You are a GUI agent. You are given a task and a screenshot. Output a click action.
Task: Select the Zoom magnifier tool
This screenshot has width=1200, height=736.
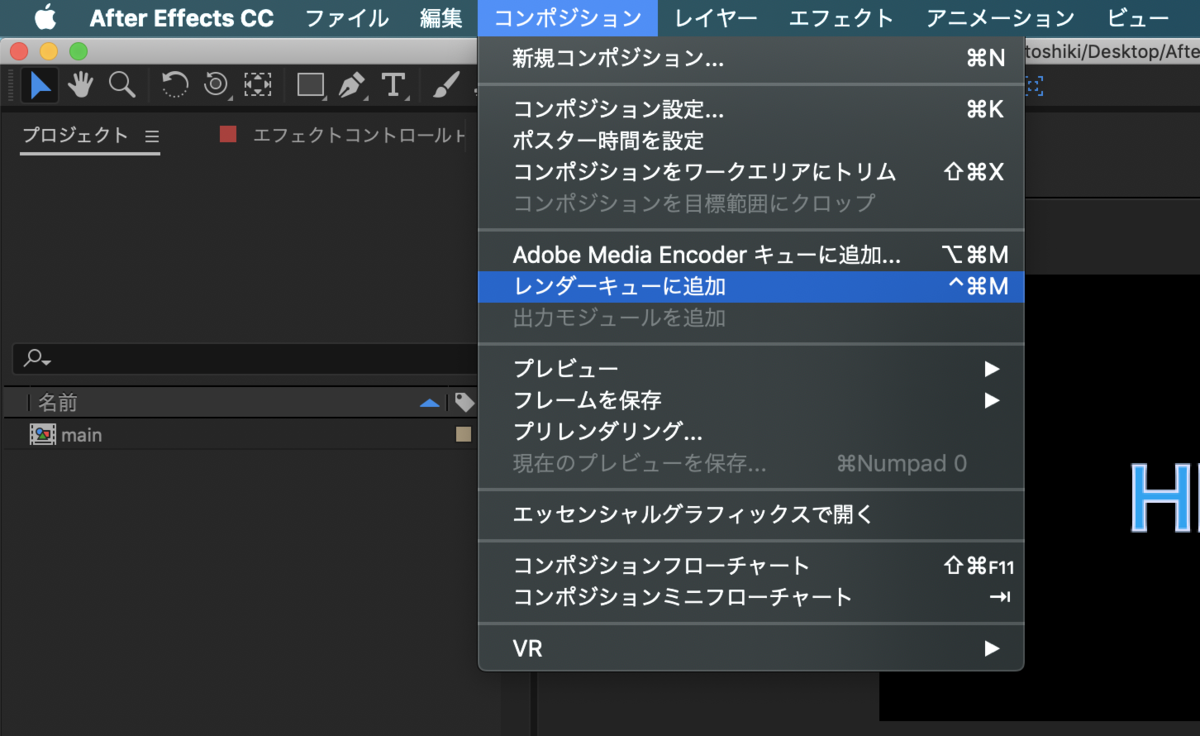coord(122,86)
